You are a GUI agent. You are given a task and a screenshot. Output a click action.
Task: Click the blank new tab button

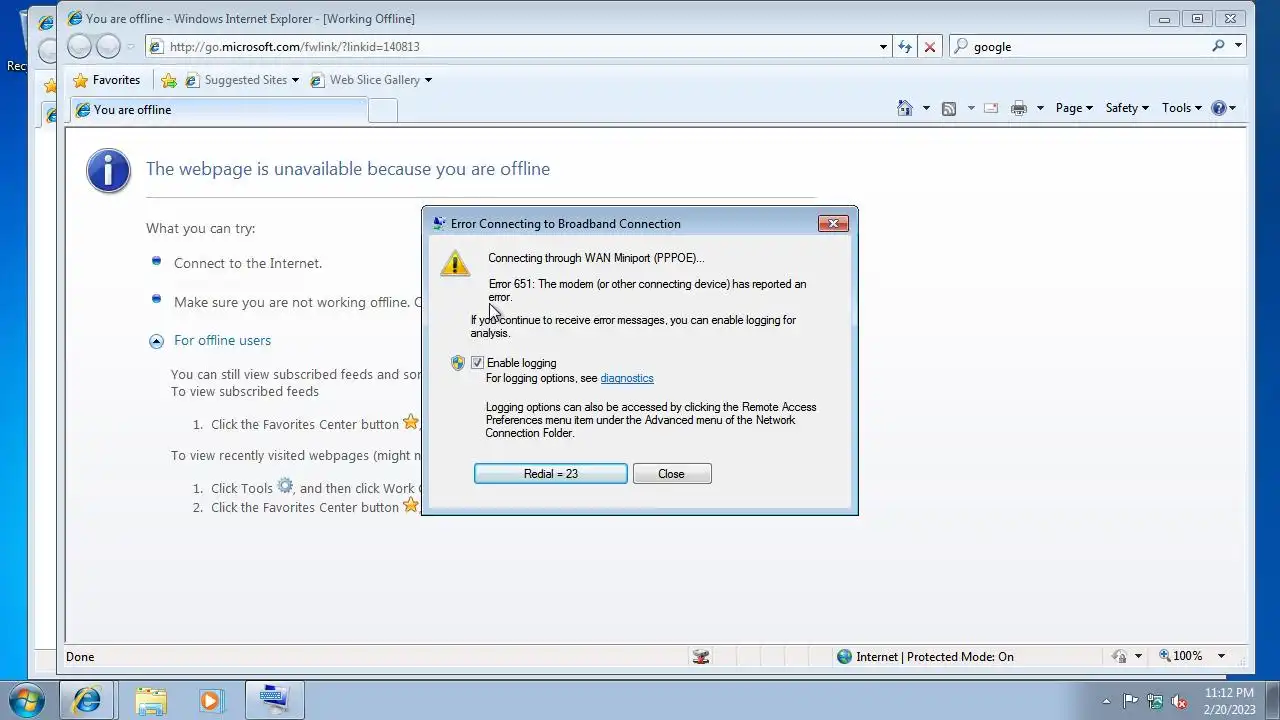pyautogui.click(x=383, y=110)
